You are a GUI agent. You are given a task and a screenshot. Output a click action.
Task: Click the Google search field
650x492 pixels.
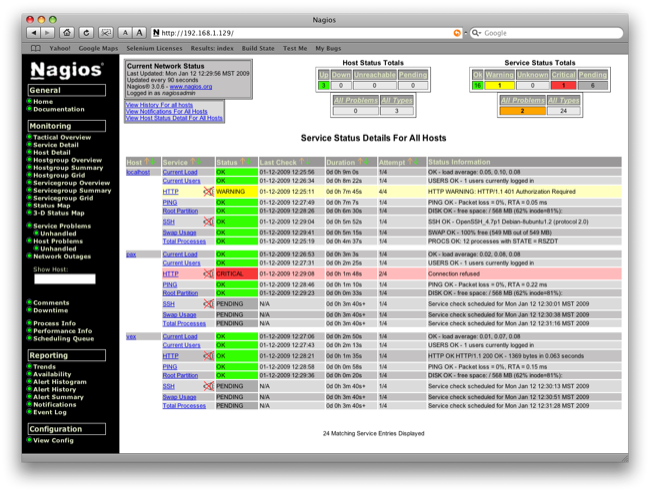coord(547,33)
